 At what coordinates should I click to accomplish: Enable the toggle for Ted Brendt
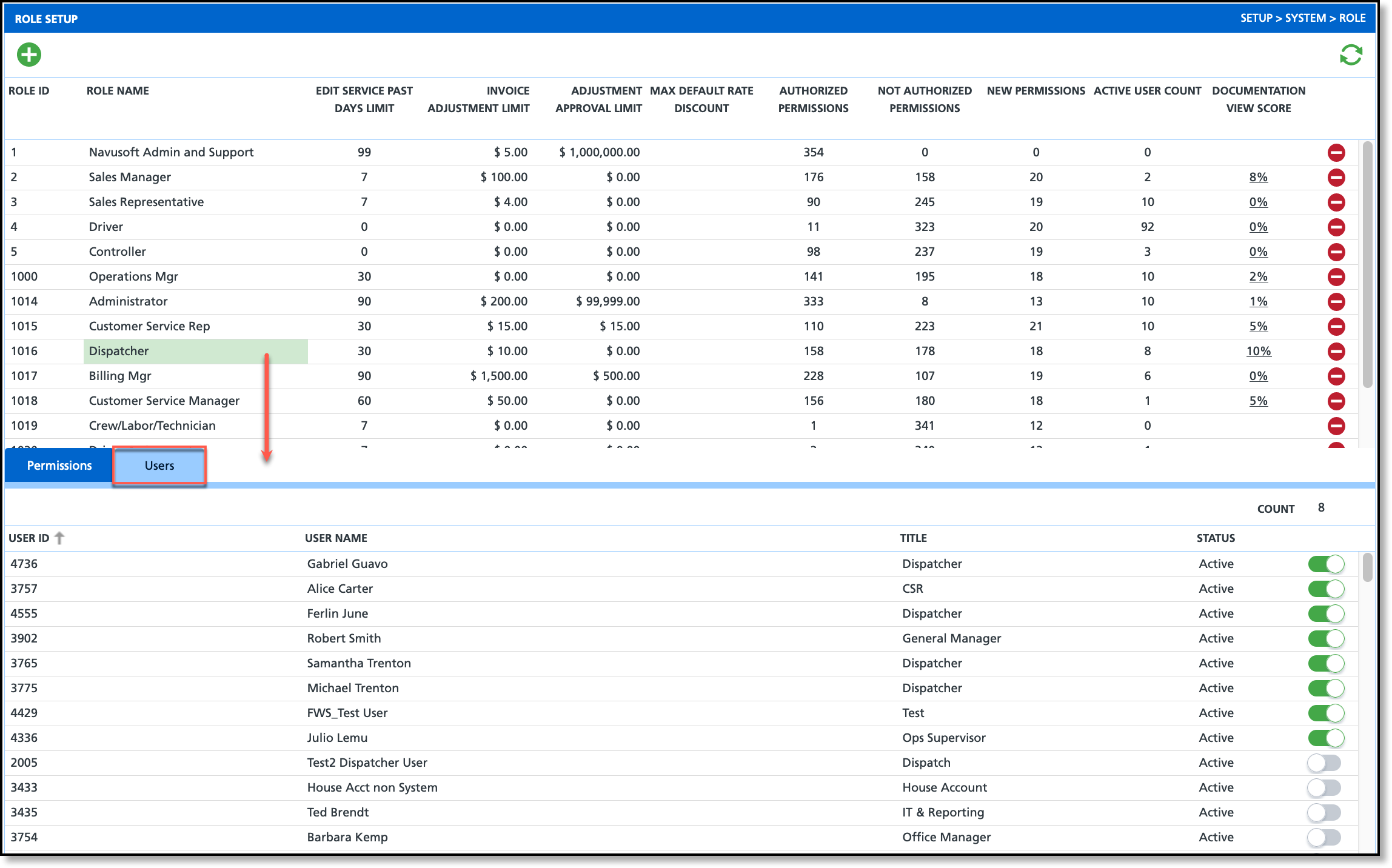[1324, 813]
